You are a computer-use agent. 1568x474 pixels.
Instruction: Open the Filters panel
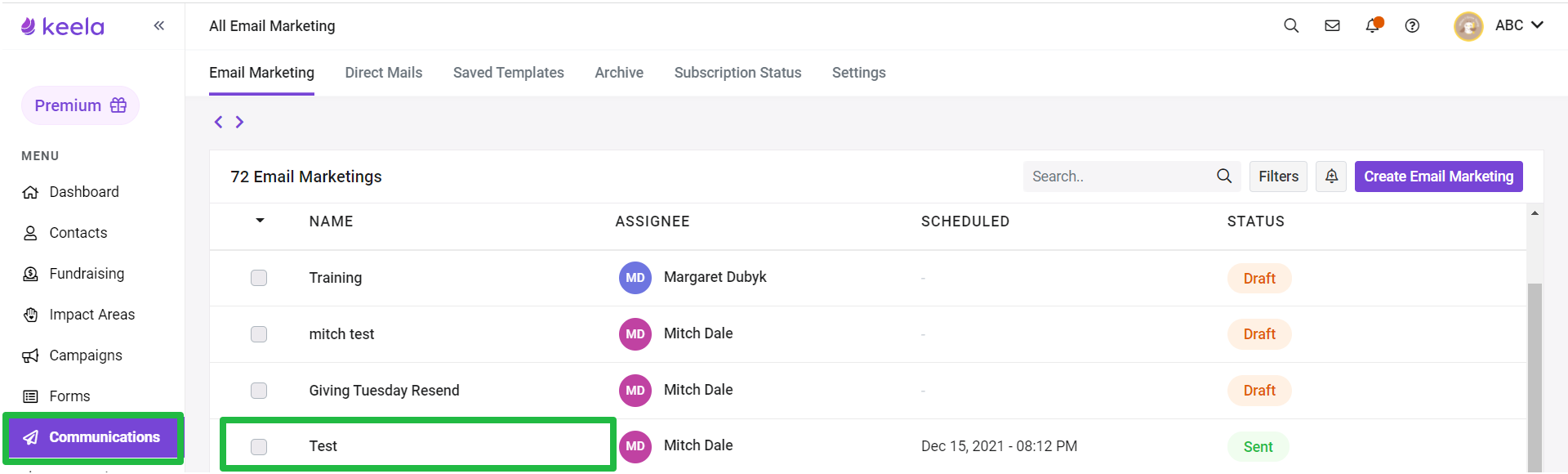(x=1278, y=177)
